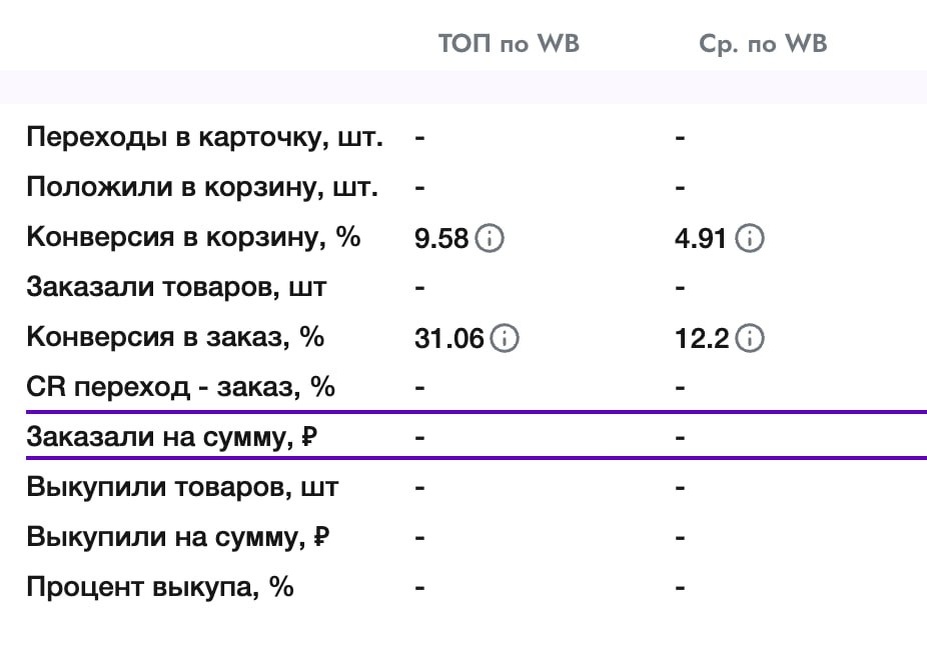The width and height of the screenshot is (927, 654).
Task: Select 'Конверсия в корзину, %' row label
Action: click(193, 238)
